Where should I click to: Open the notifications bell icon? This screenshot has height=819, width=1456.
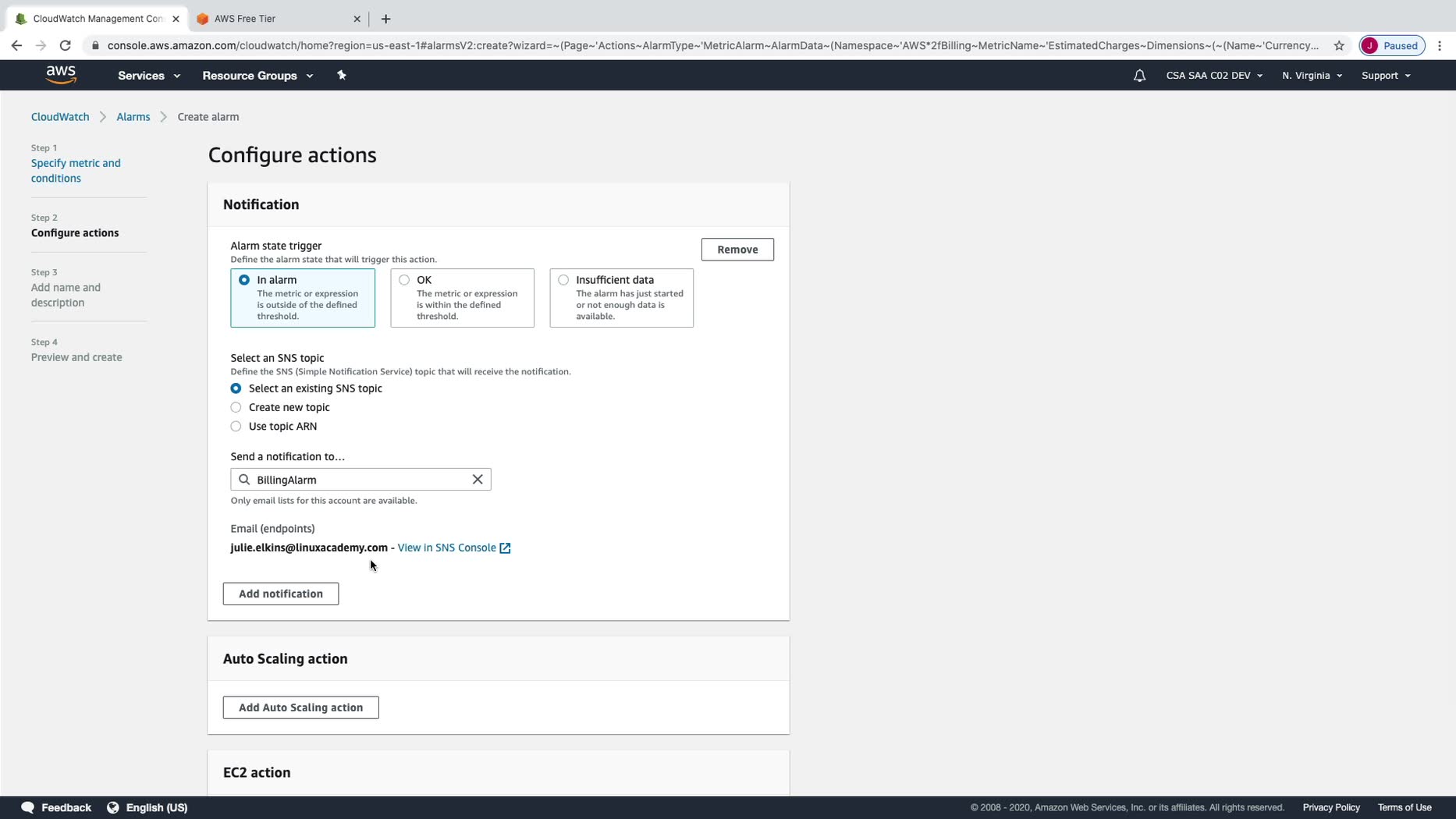coord(1139,76)
